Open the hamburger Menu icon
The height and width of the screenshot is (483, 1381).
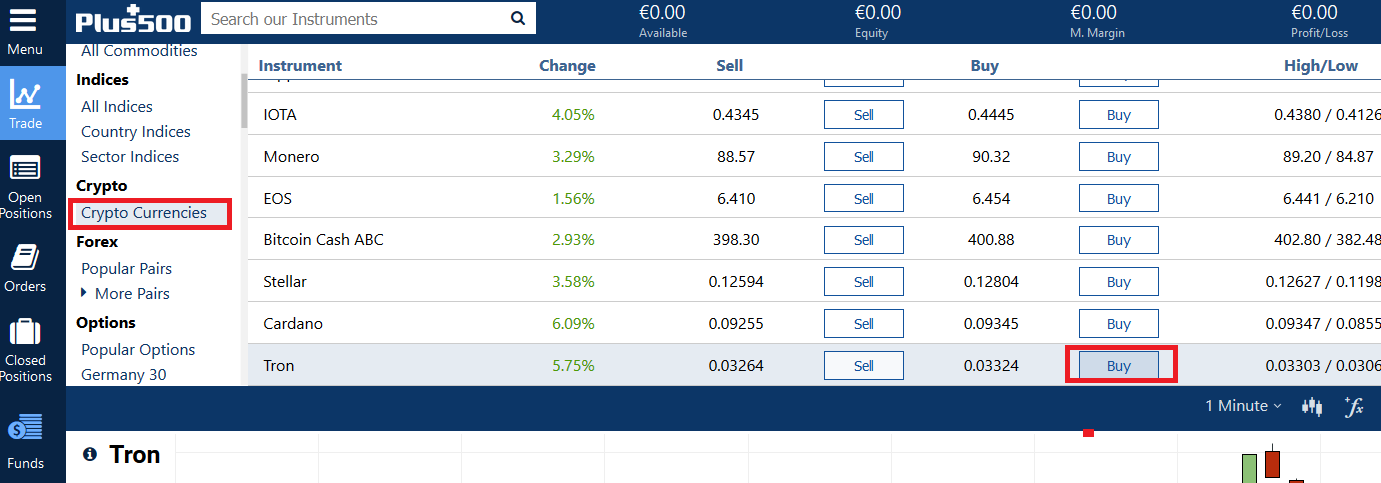pyautogui.click(x=23, y=21)
